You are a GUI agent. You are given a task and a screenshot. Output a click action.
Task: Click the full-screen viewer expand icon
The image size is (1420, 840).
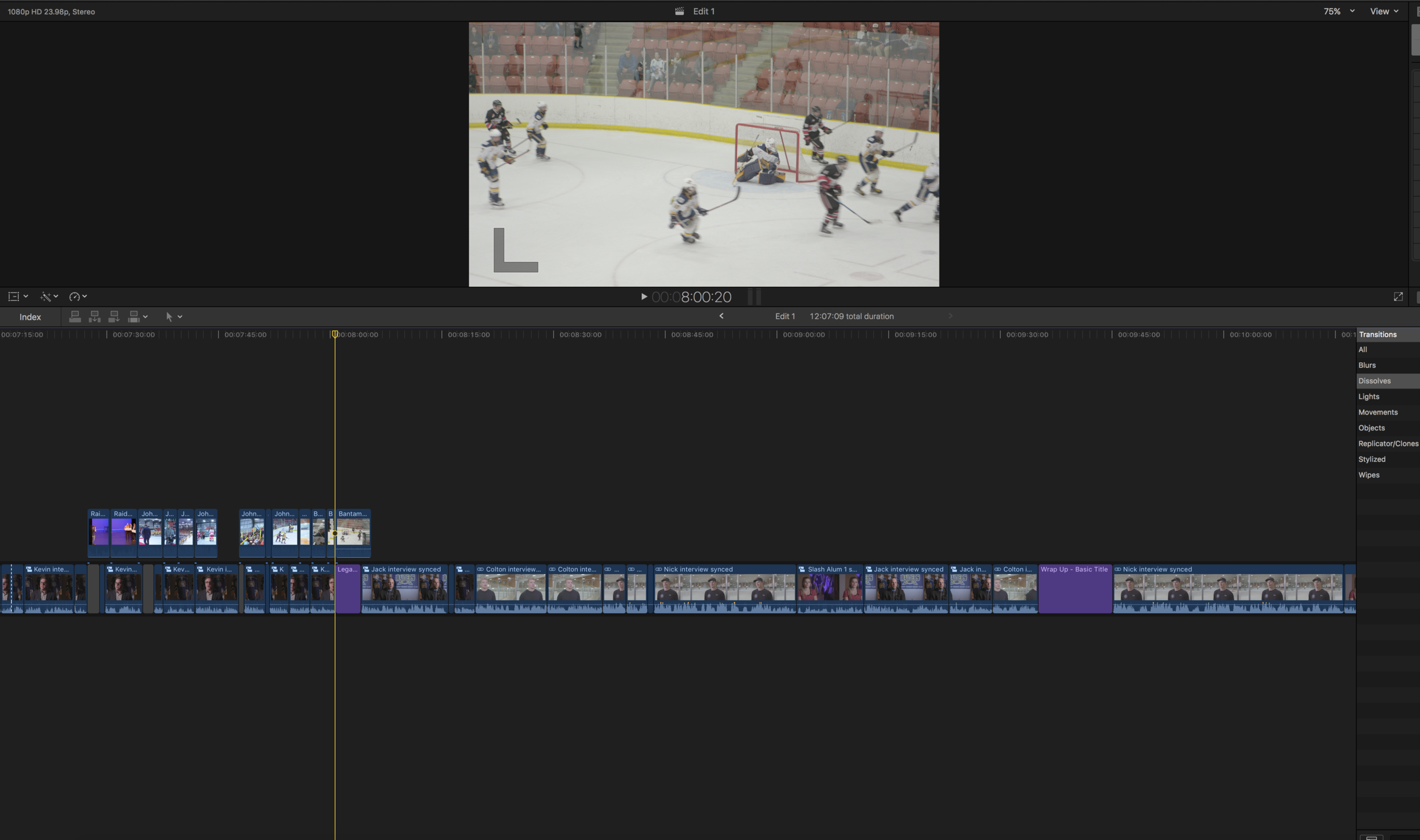coord(1398,296)
